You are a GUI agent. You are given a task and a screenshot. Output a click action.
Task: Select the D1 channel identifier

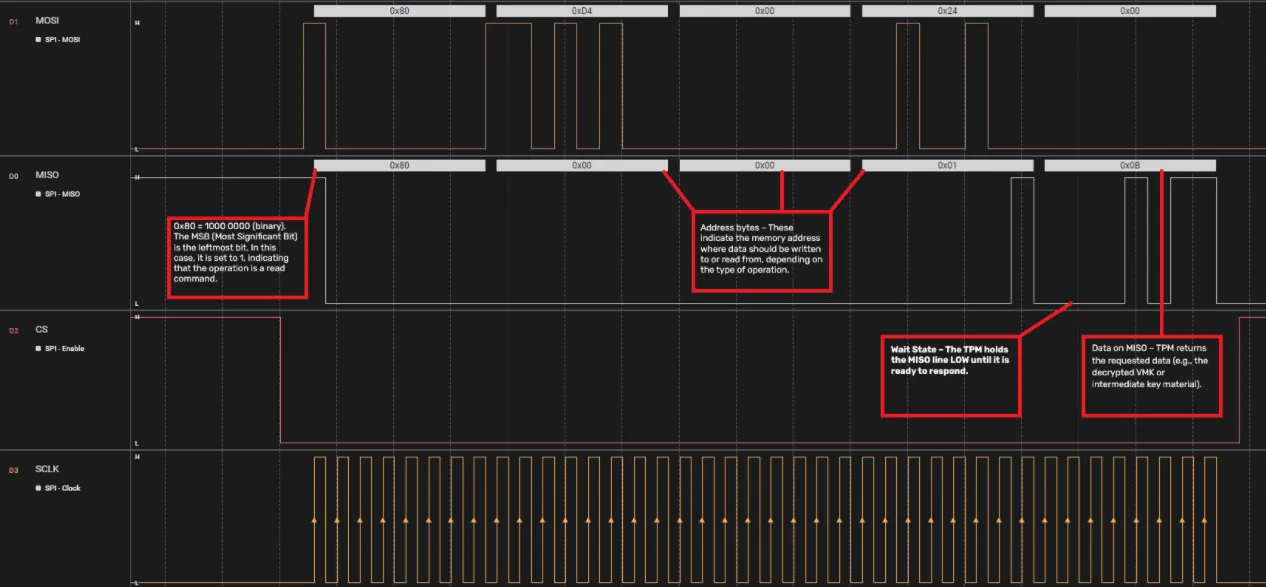[x=12, y=21]
